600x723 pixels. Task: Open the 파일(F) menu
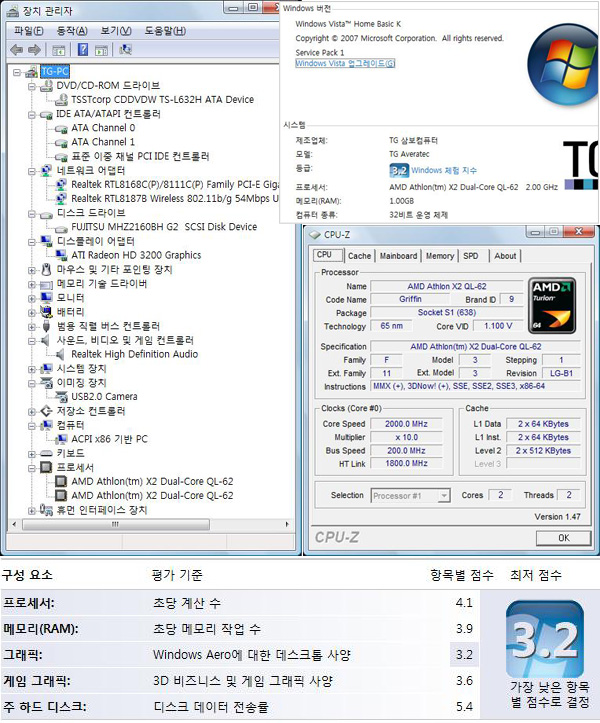pos(28,31)
